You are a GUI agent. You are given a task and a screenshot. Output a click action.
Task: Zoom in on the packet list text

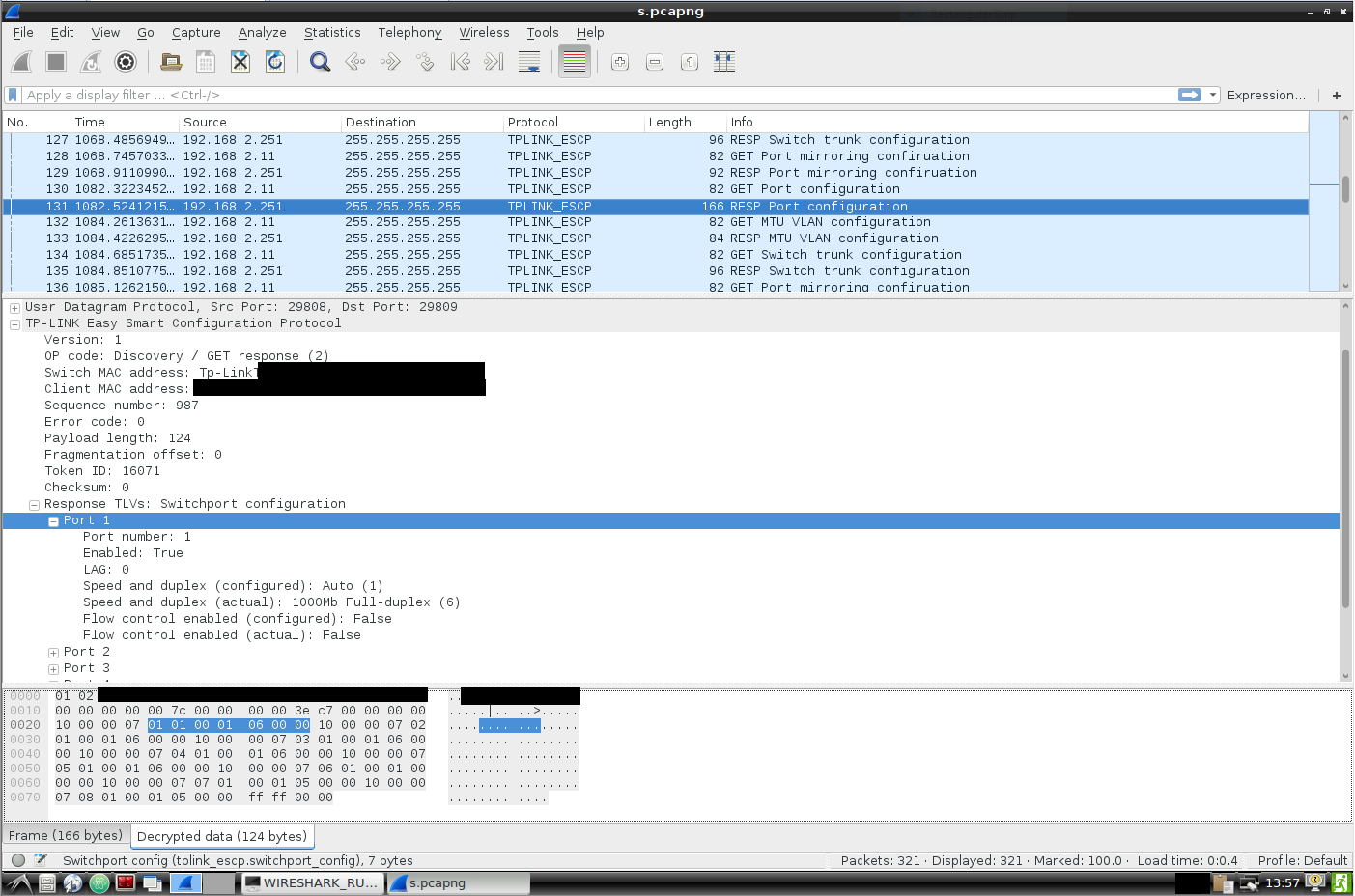pyautogui.click(x=619, y=62)
